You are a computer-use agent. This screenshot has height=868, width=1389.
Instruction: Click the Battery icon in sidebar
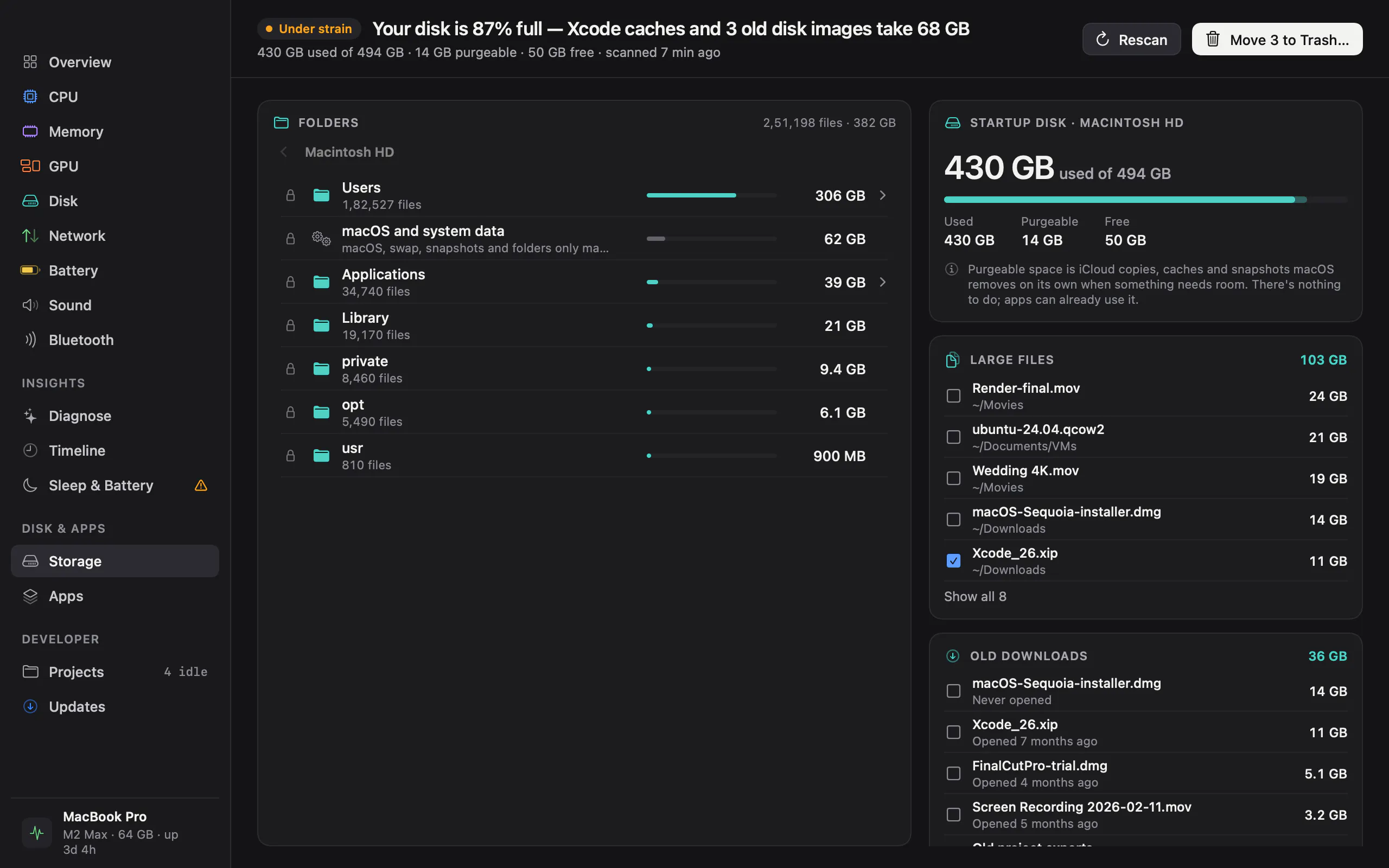point(30,270)
